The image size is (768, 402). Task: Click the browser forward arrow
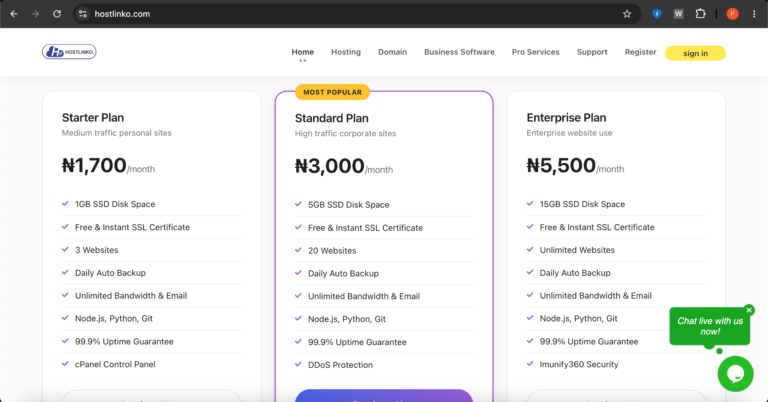pyautogui.click(x=35, y=14)
